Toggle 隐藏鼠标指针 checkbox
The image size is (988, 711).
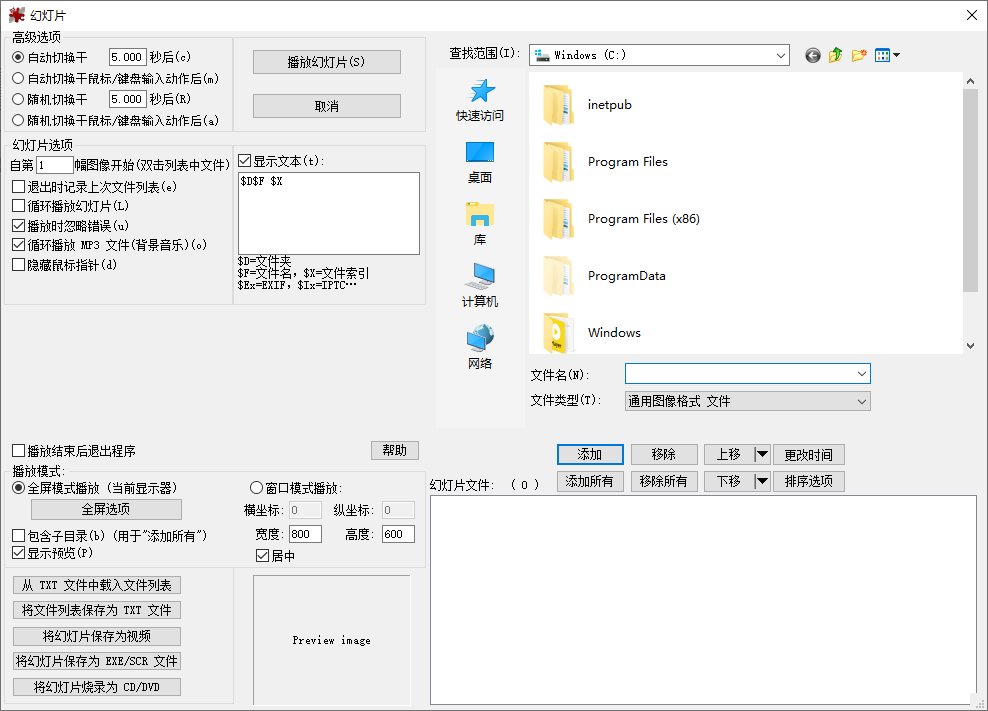pos(19,265)
